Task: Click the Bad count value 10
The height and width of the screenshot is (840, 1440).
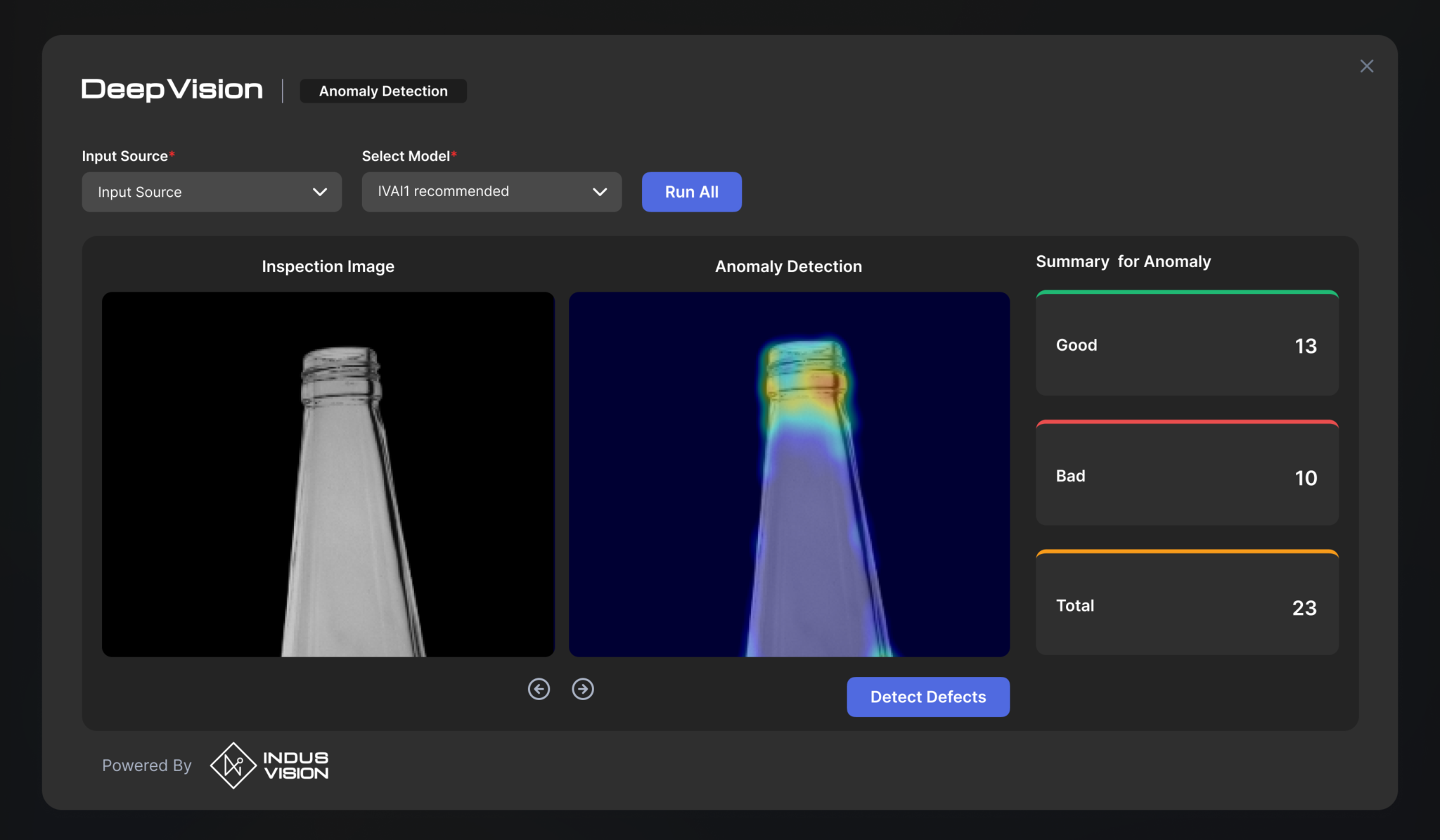Action: point(1306,478)
